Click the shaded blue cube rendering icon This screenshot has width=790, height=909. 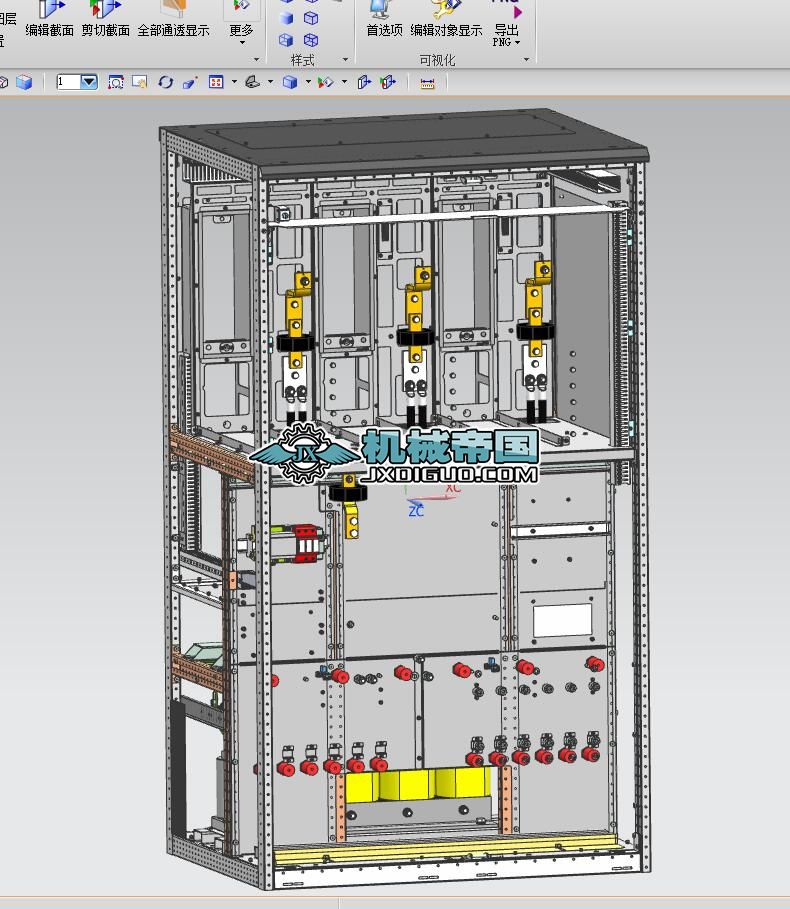pos(290,82)
